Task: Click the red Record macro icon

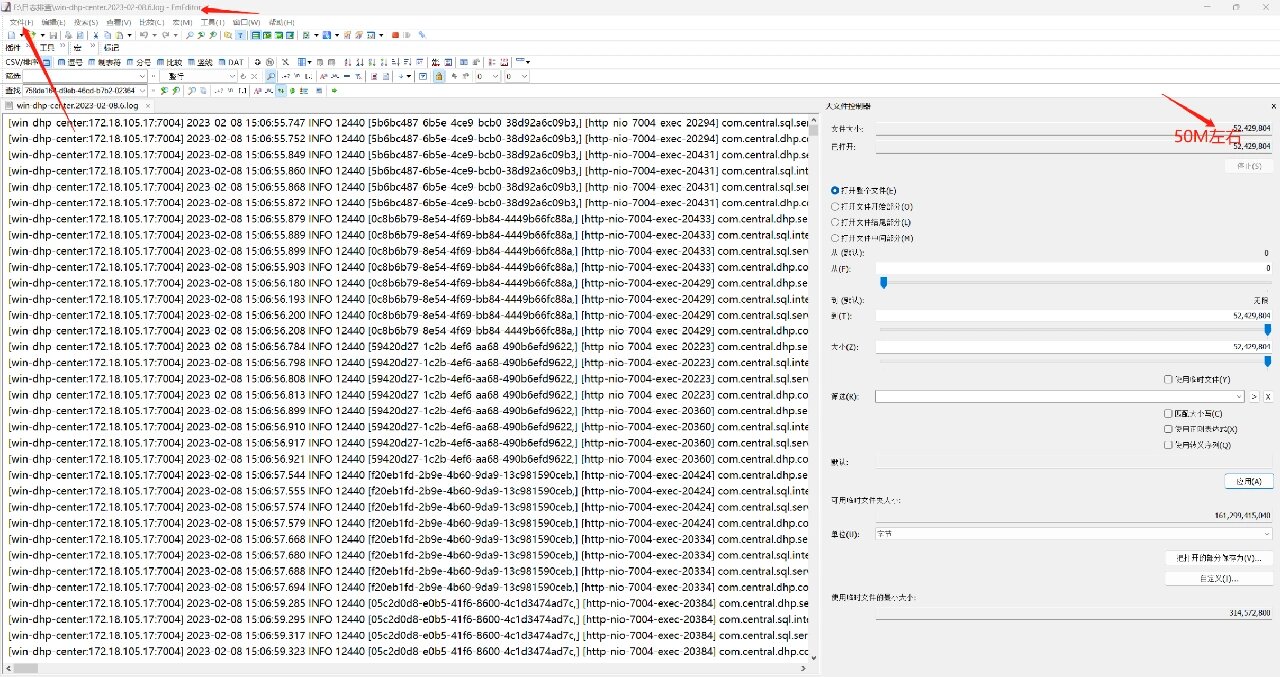Action: 395,35
